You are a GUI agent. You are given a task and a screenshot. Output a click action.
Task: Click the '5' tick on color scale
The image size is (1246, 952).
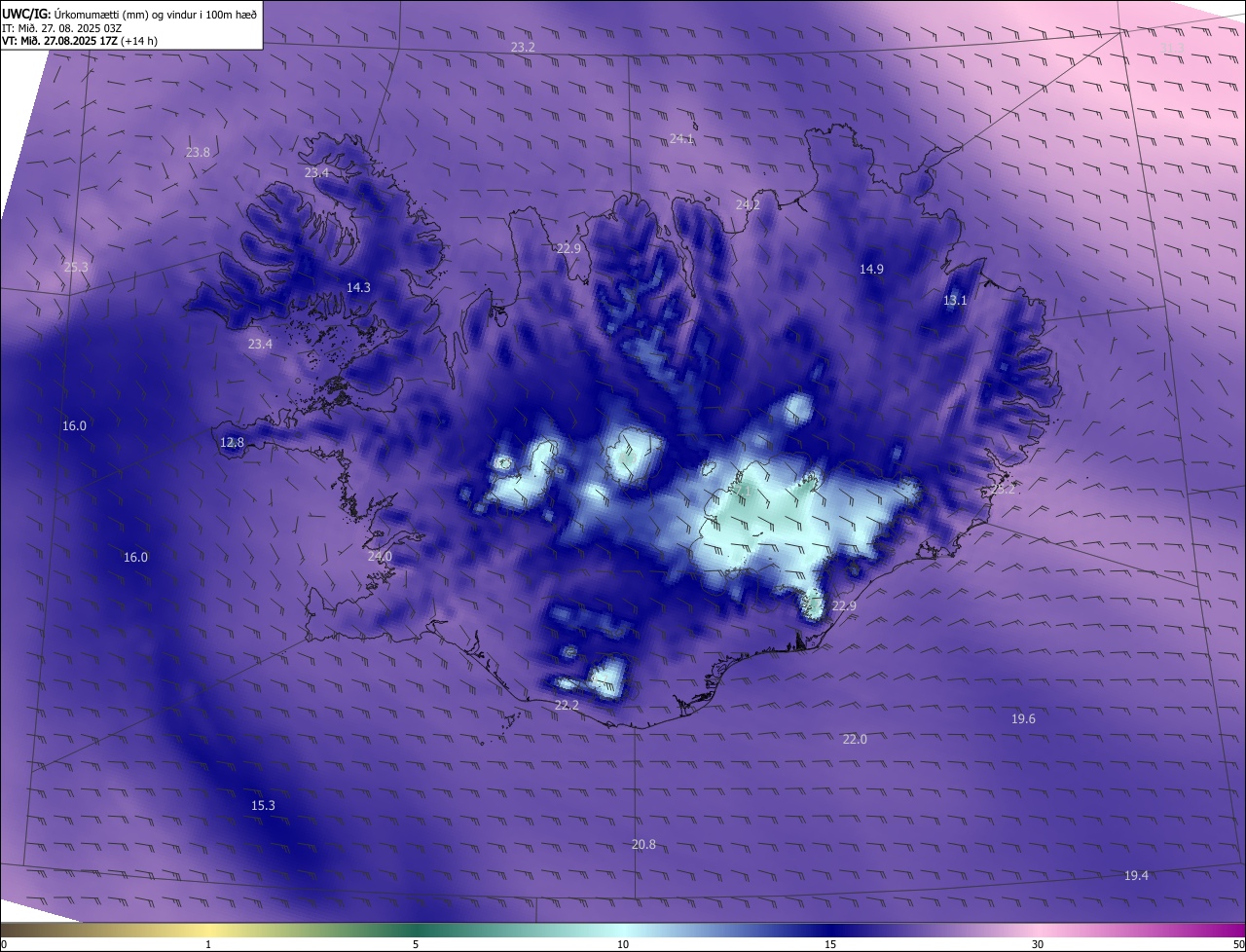click(416, 944)
